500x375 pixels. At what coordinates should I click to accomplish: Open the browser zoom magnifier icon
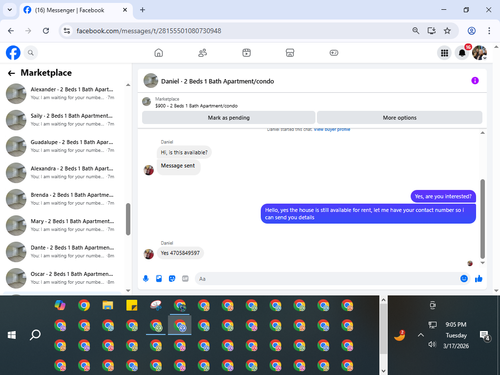(416, 31)
